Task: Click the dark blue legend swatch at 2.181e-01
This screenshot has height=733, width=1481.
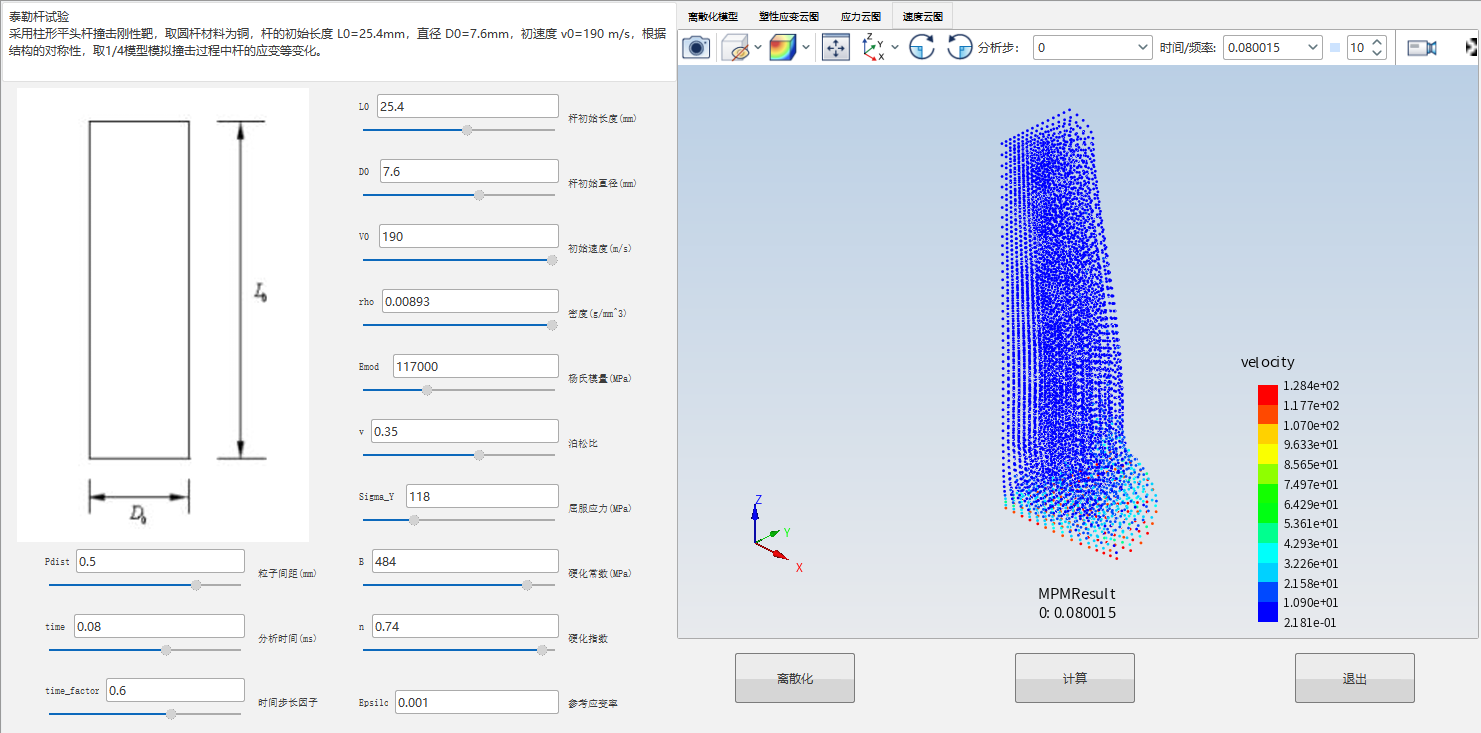Action: click(1267, 612)
